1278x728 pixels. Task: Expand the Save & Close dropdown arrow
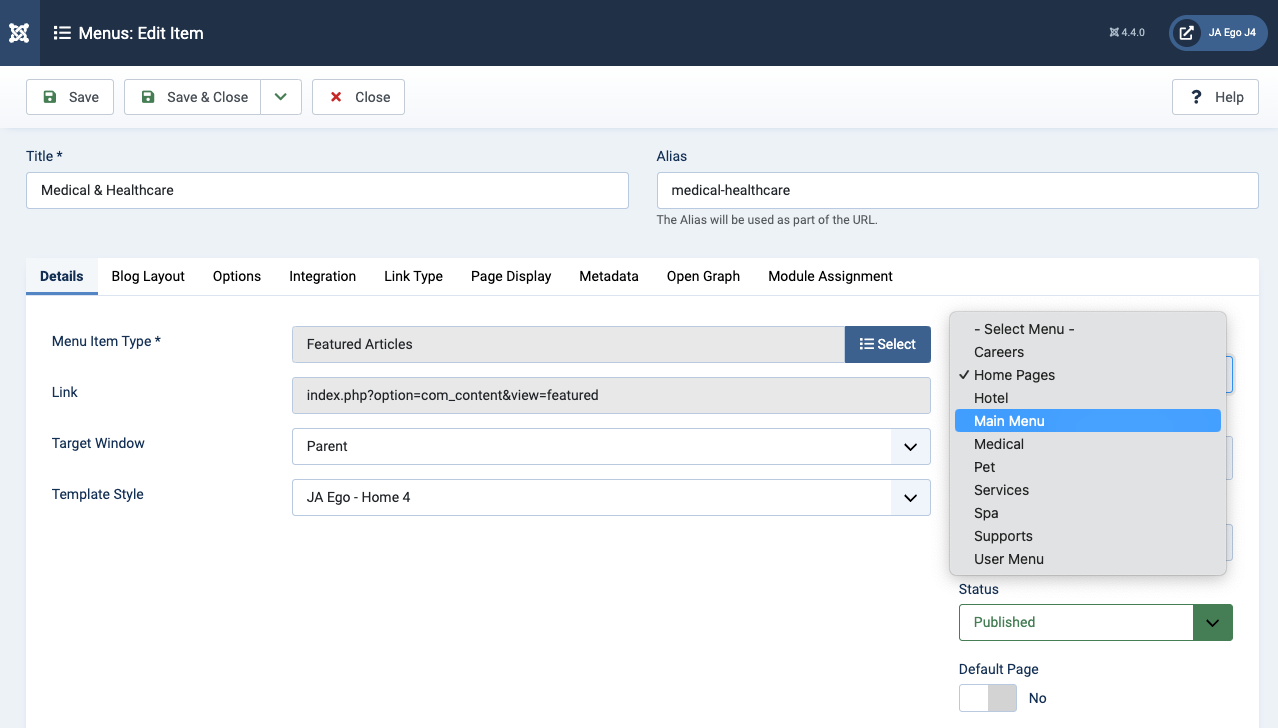coord(281,97)
